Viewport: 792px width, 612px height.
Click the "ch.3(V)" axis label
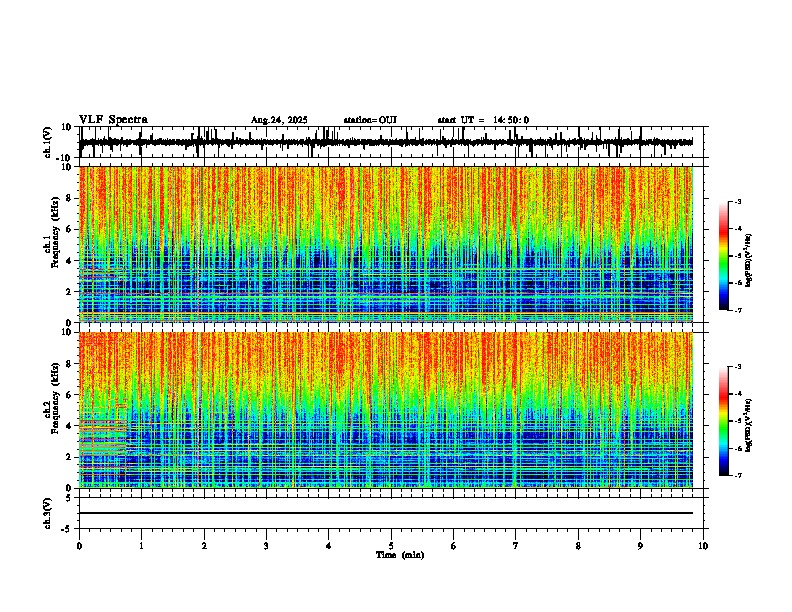click(48, 513)
